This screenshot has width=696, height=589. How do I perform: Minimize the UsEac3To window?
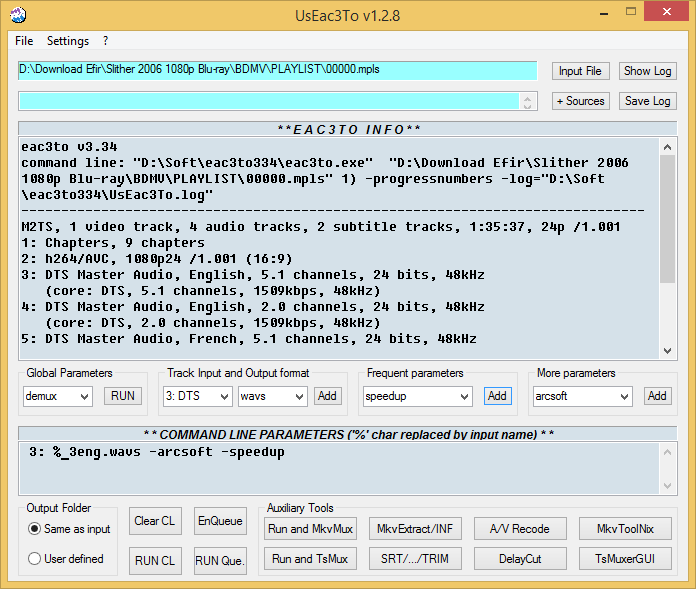tap(604, 13)
